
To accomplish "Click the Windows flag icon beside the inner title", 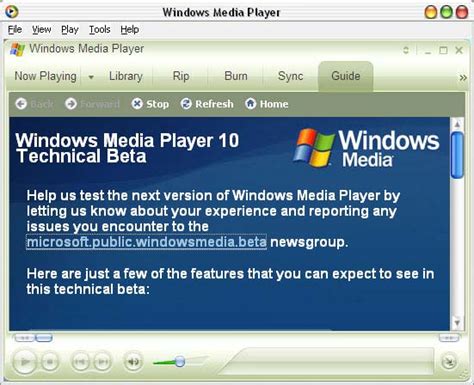I will (x=17, y=49).
